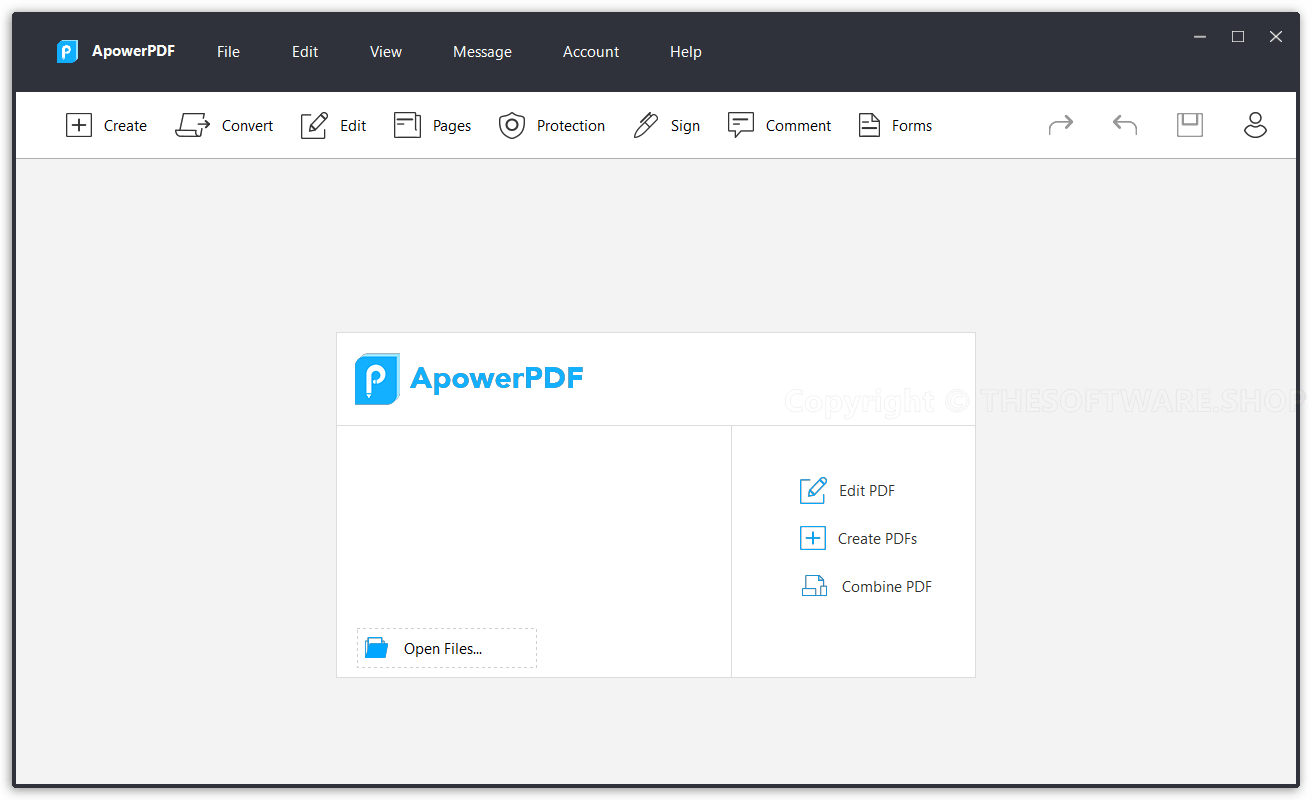Minimize the ApowerPDF window

point(1200,36)
